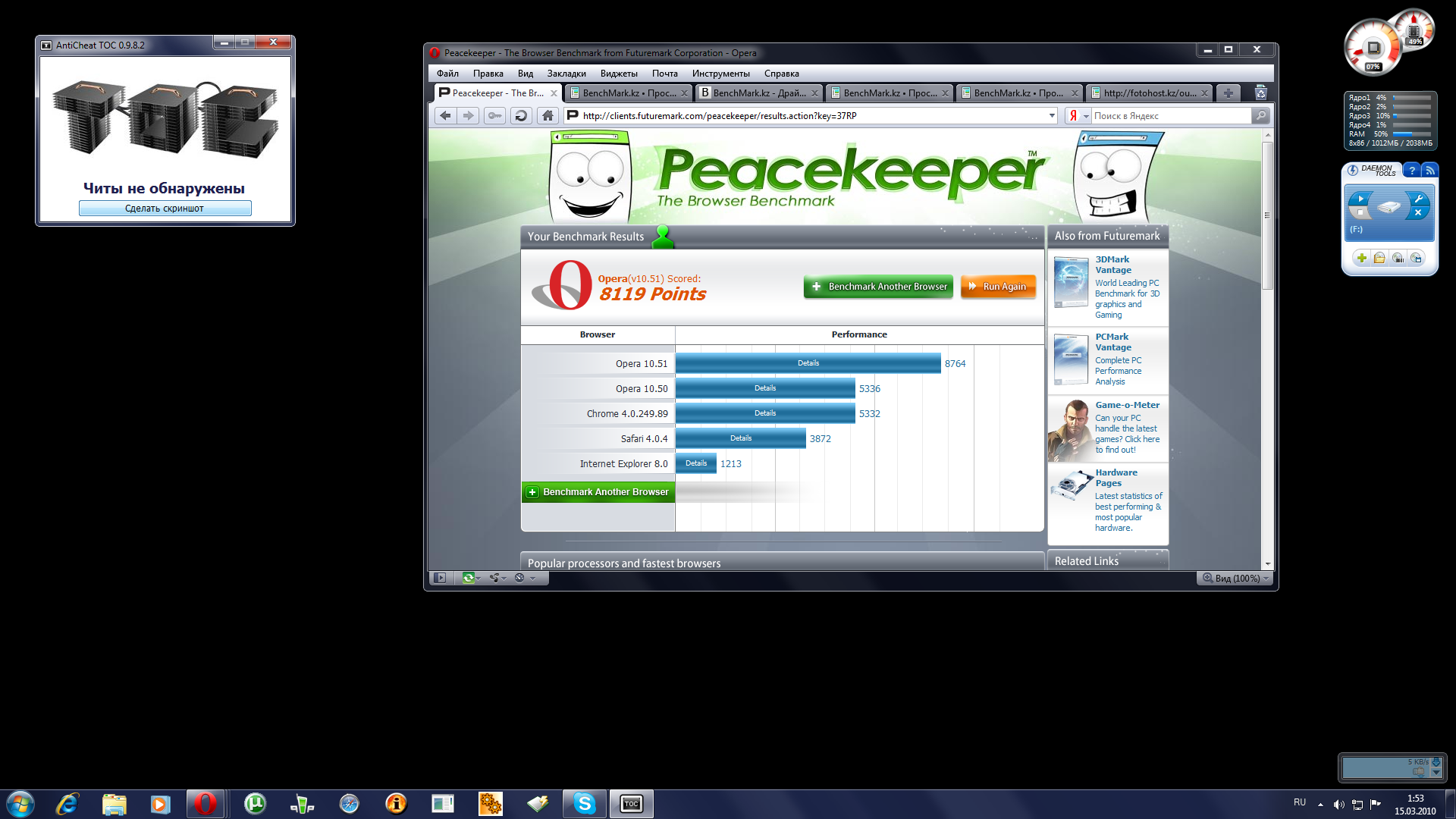Open Game-o-Meter link
1456x819 pixels.
point(1127,405)
